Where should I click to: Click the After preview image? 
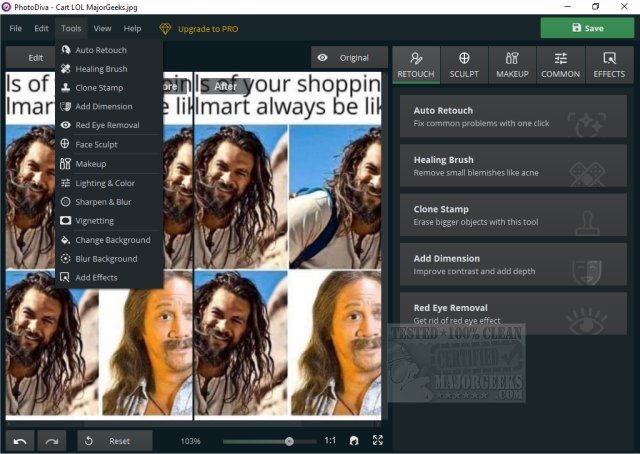tap(288, 246)
